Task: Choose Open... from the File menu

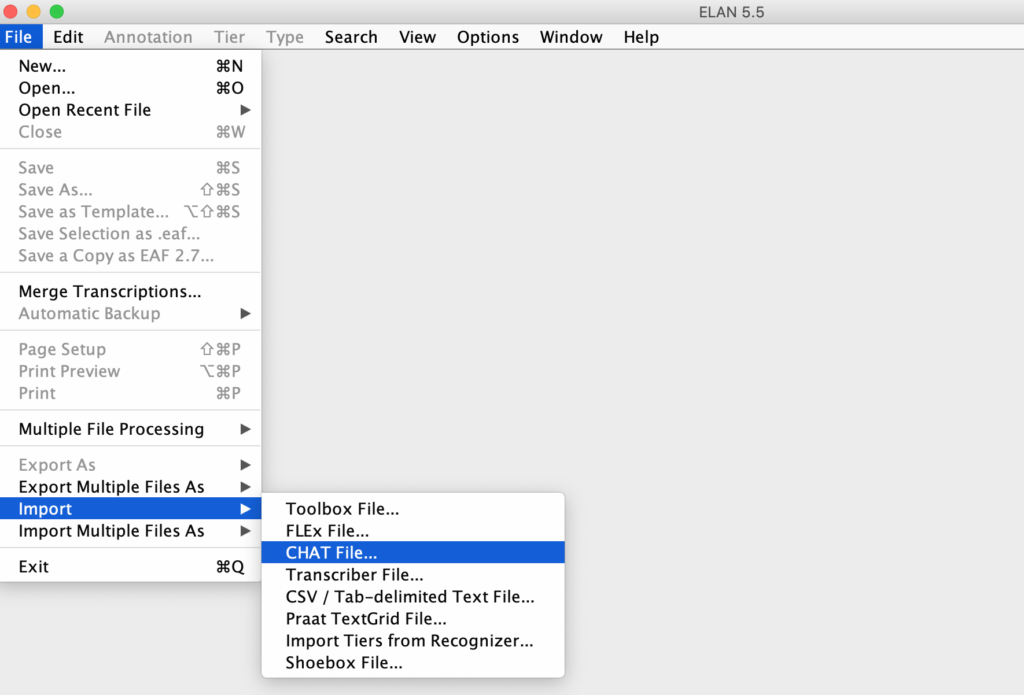Action: pyautogui.click(x=131, y=88)
